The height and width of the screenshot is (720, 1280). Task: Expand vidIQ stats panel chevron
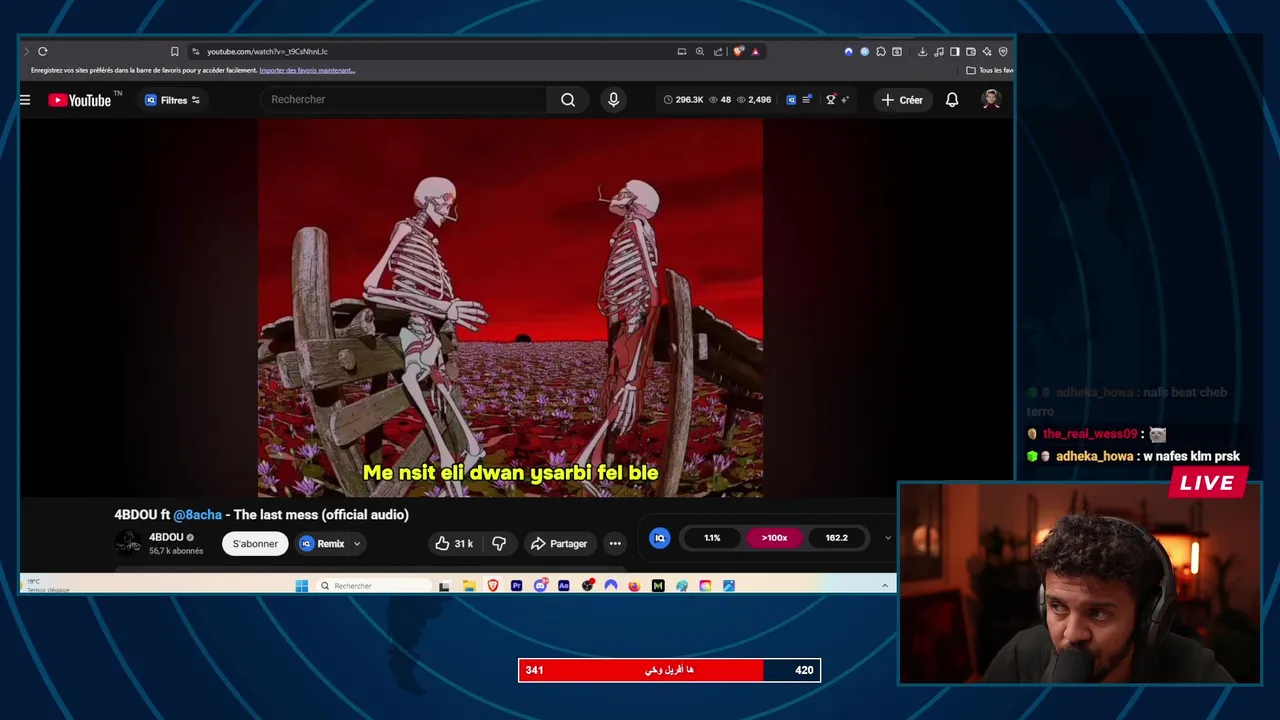click(x=887, y=538)
